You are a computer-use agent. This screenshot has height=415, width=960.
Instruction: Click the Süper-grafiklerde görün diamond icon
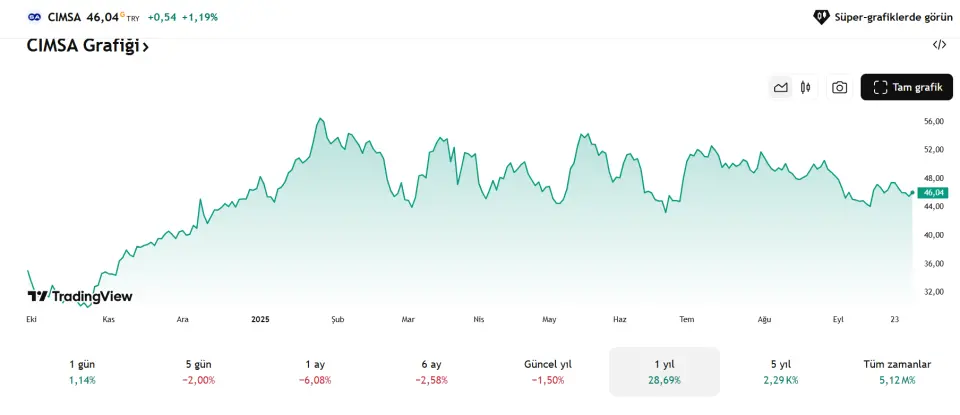click(821, 17)
